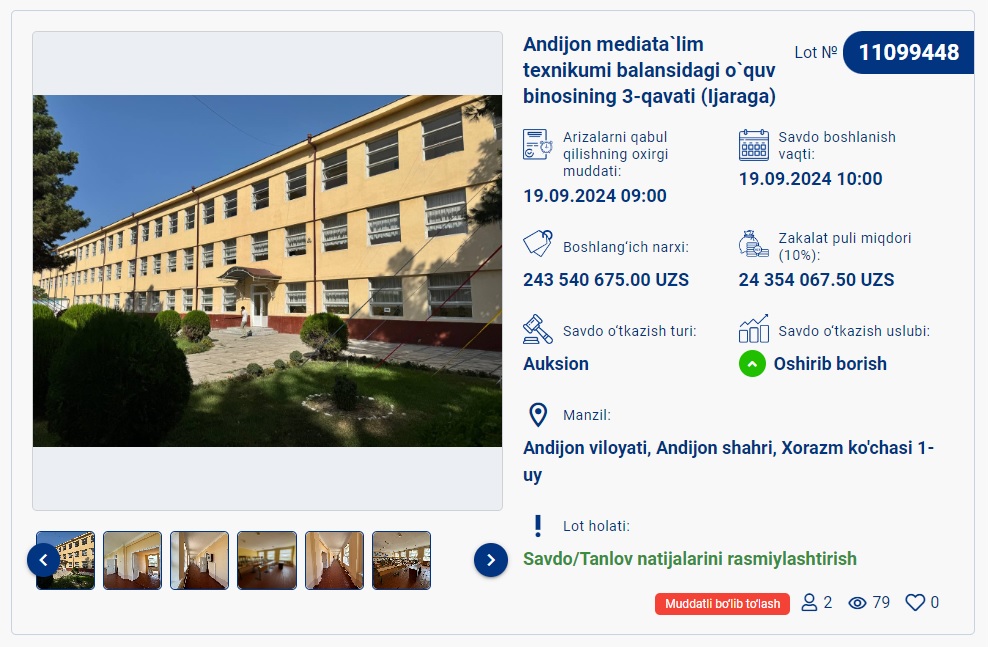Click the eye views icon

pyautogui.click(x=857, y=603)
